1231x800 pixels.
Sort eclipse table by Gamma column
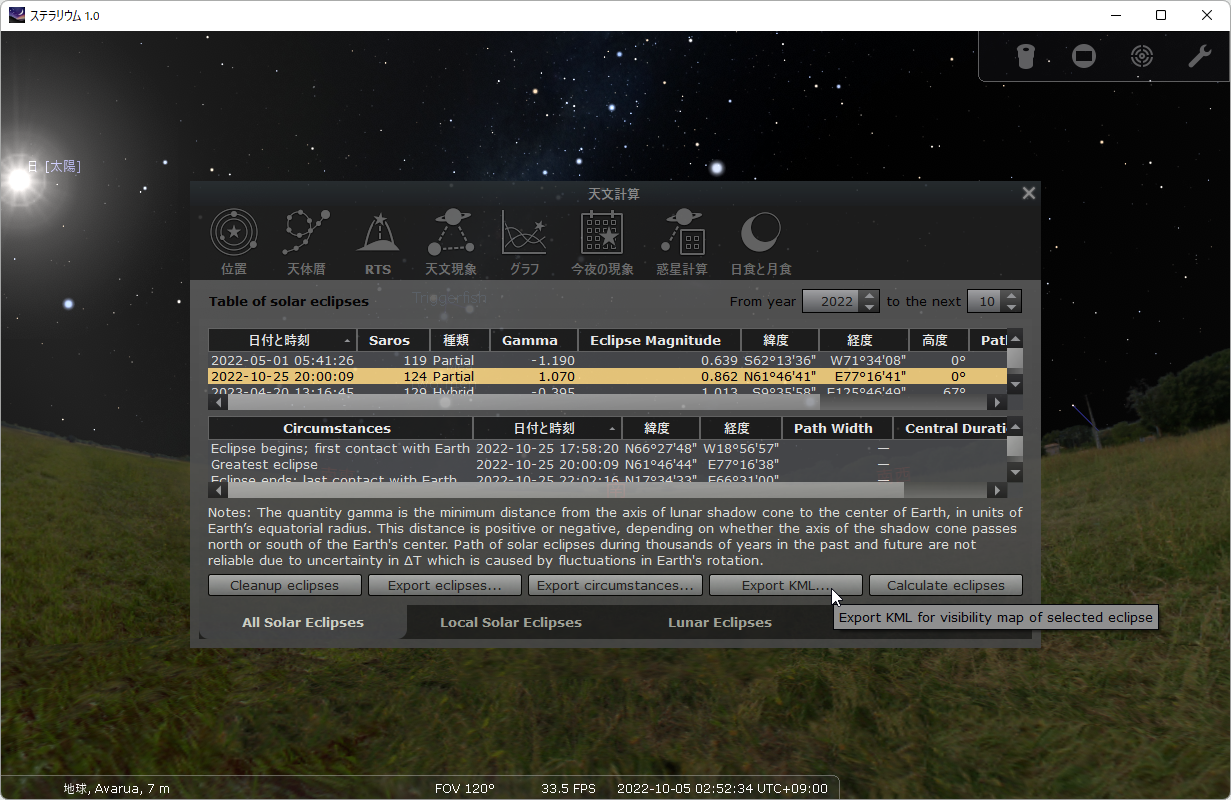[534, 340]
